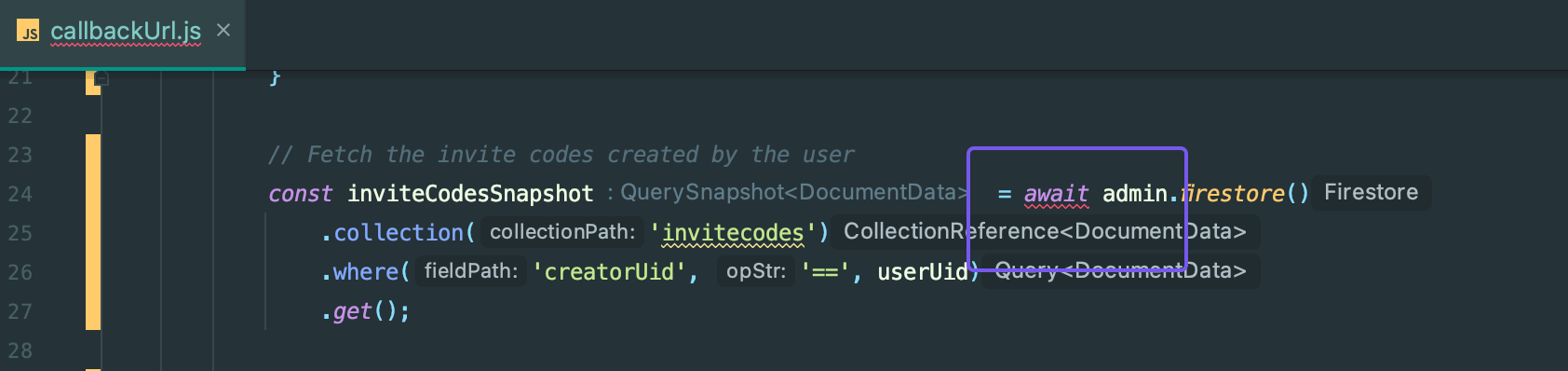This screenshot has width=1568, height=371.
Task: Place cursor on the inviteCodesSnapshot variable
Action: coord(470,194)
